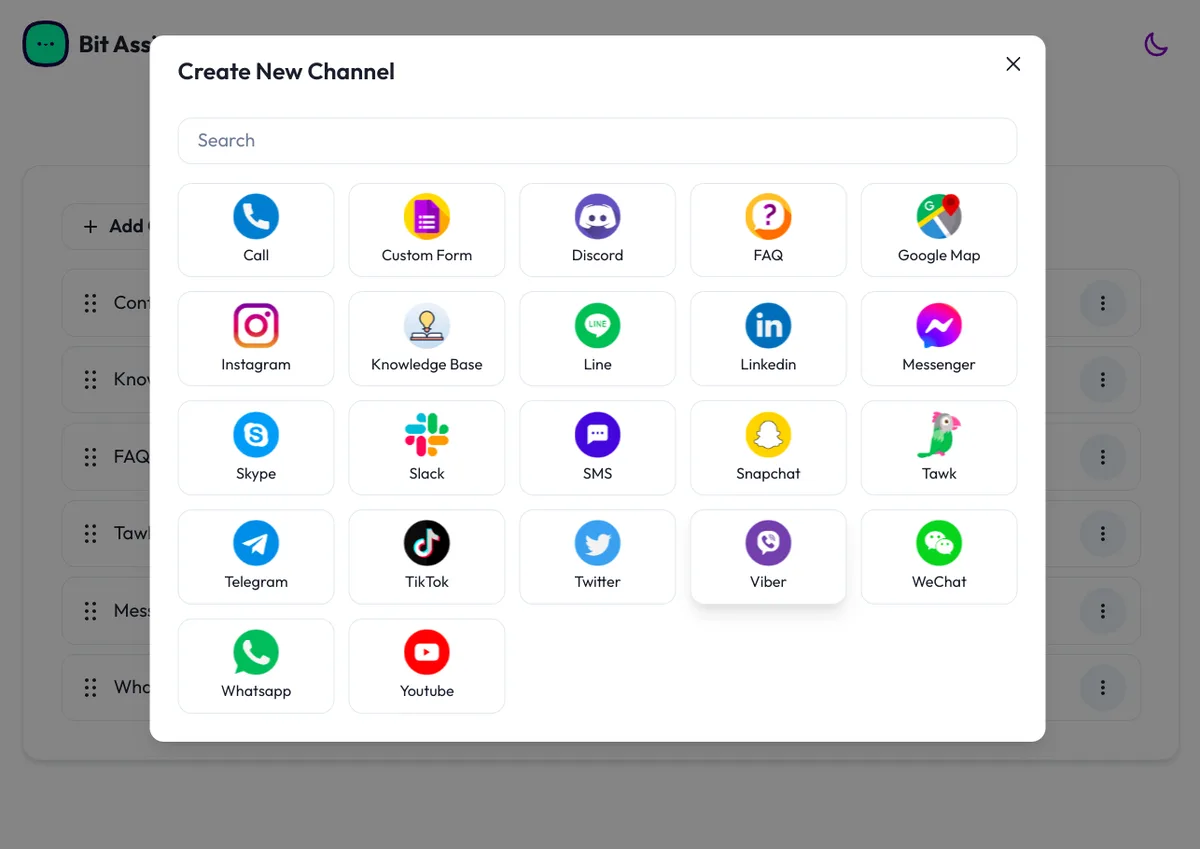Screen dimensions: 1200x849
Task: Select the Viber channel
Action: (x=768, y=557)
